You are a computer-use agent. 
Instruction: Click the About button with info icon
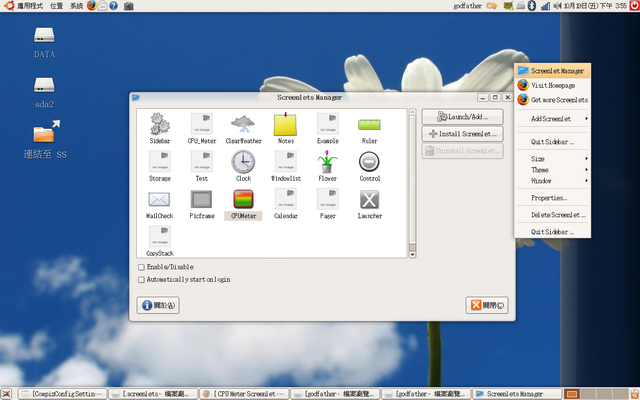point(158,305)
